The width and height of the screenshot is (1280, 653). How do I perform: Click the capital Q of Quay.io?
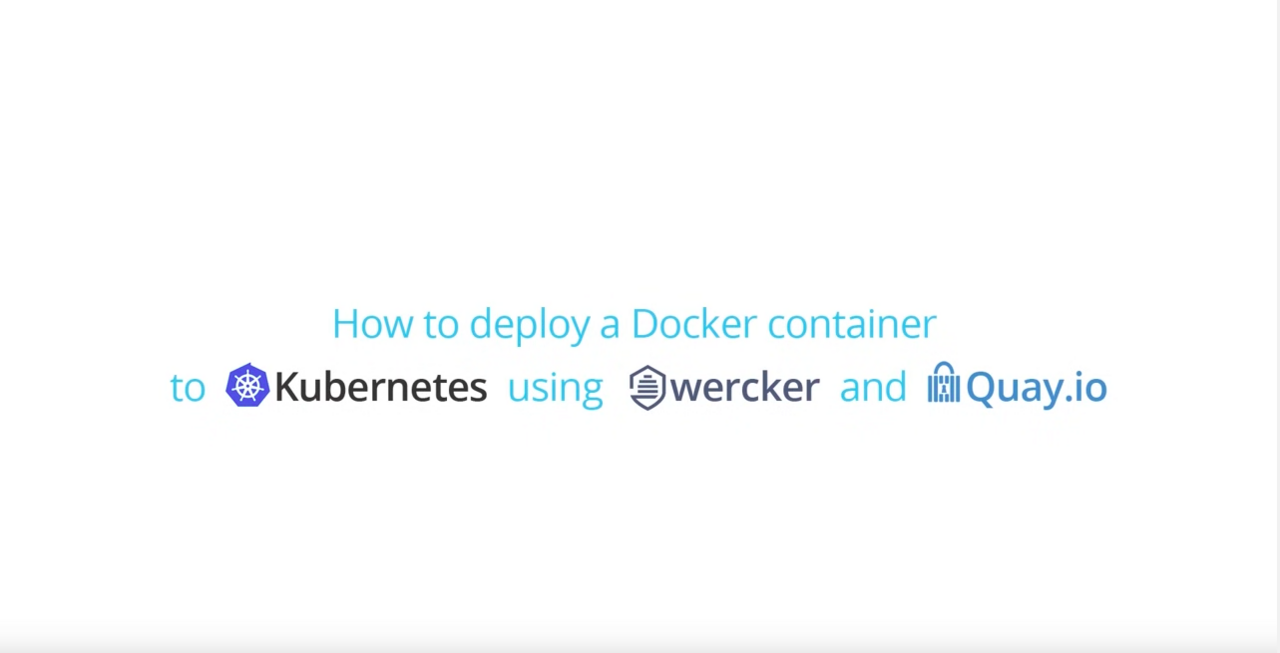pyautogui.click(x=982, y=389)
